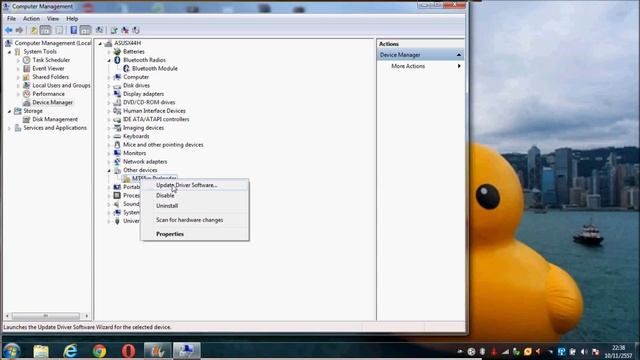640x360 pixels.
Task: Select Mice and other pointing devices
Action: click(163, 145)
